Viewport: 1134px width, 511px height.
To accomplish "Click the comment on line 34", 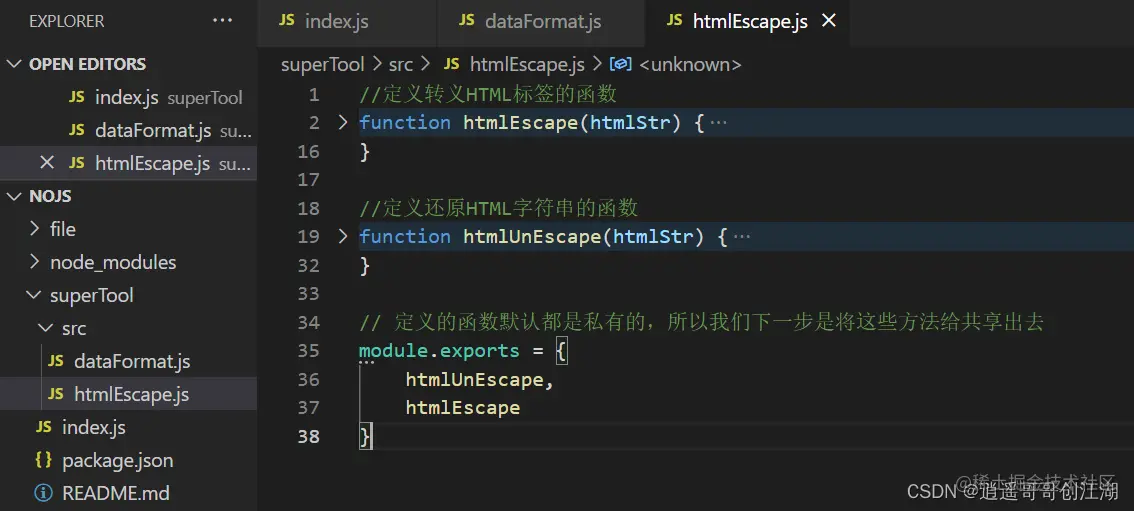I will coord(702,322).
